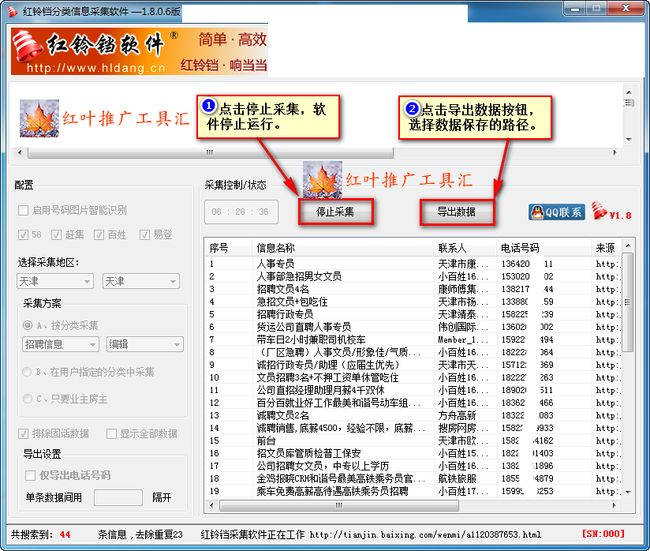This screenshot has height=551, width=650.
Task: Click the found count 44 in status bar
Action: pyautogui.click(x=65, y=535)
